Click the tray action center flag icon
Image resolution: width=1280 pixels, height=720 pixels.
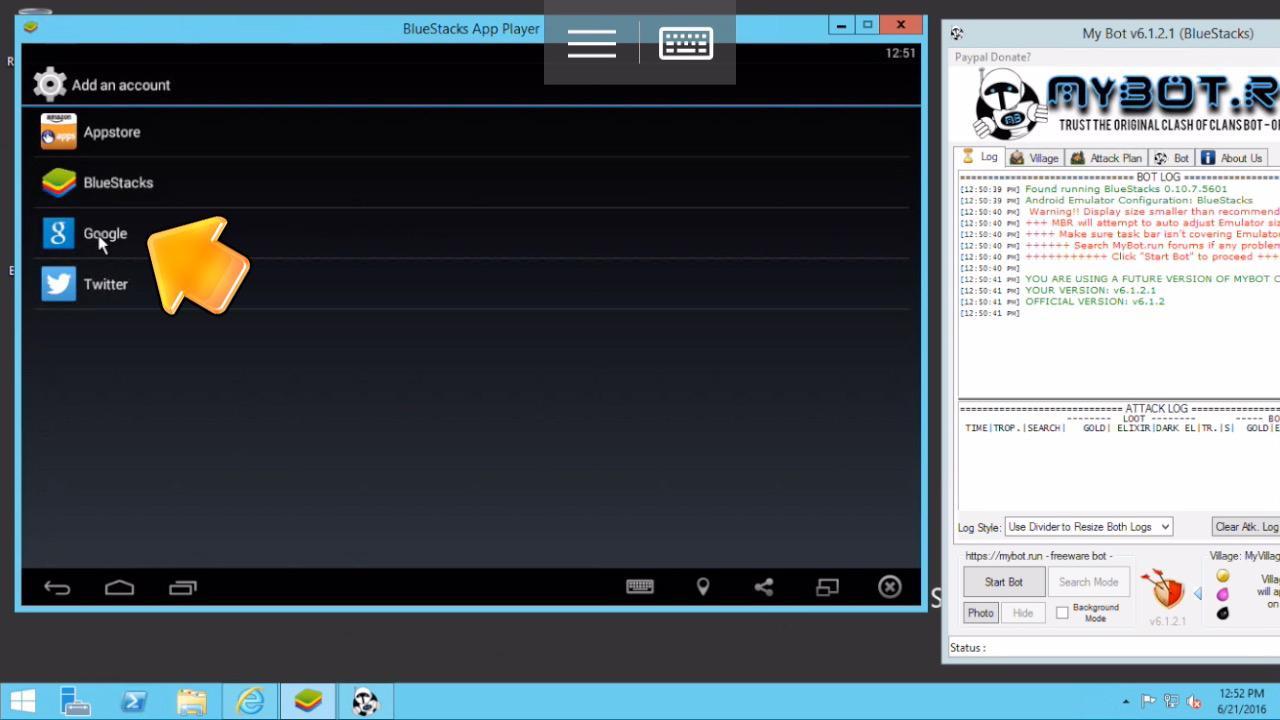point(1148,702)
